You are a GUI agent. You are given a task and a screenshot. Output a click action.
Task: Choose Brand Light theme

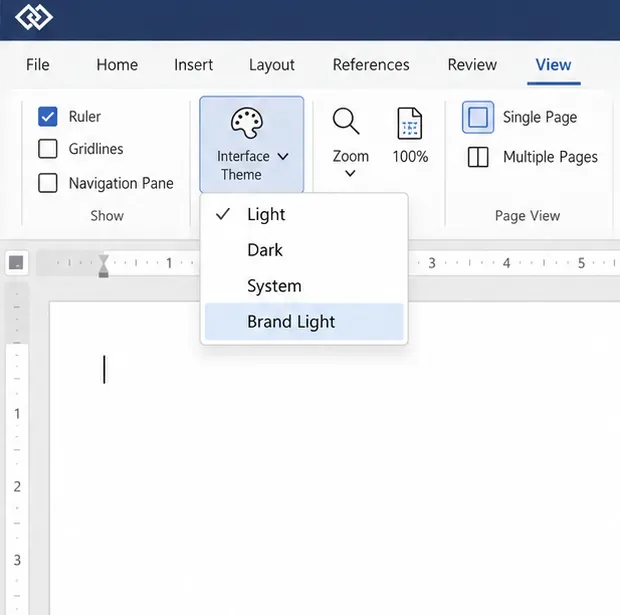click(304, 322)
